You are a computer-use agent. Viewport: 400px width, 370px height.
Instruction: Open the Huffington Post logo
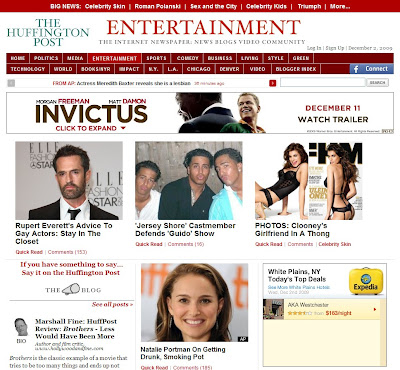coord(48,32)
